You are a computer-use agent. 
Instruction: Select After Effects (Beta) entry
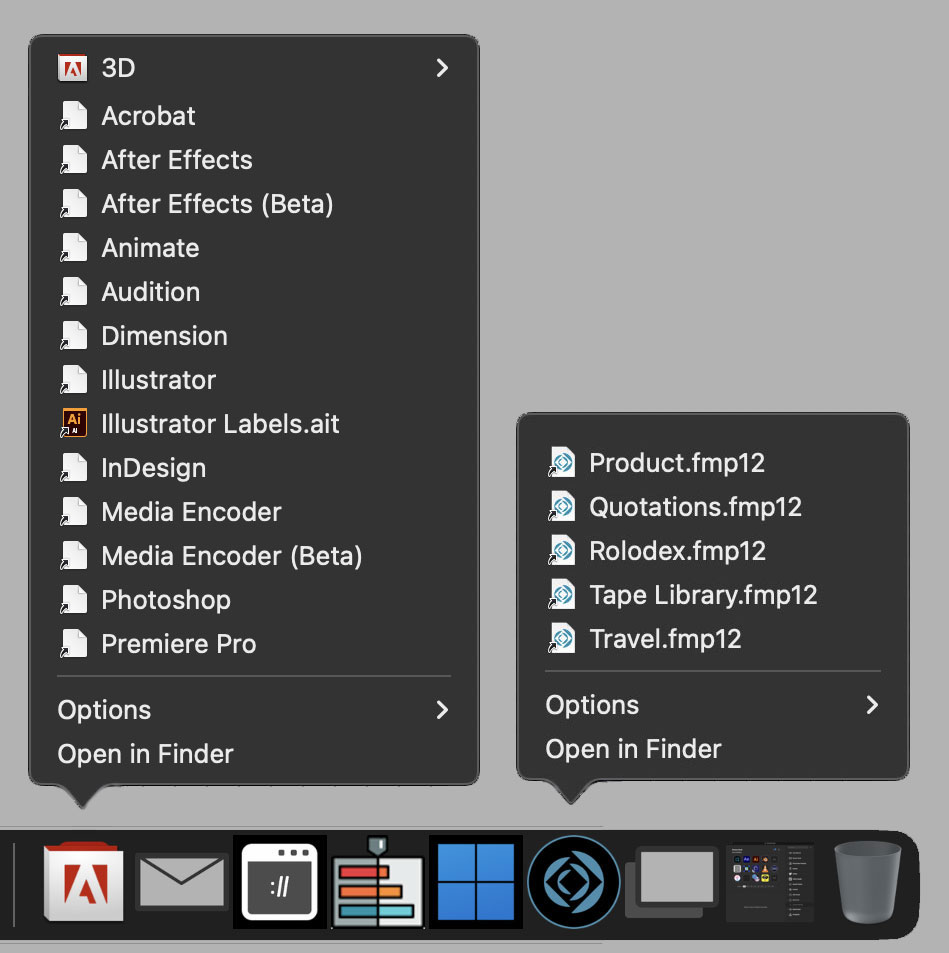tap(217, 204)
